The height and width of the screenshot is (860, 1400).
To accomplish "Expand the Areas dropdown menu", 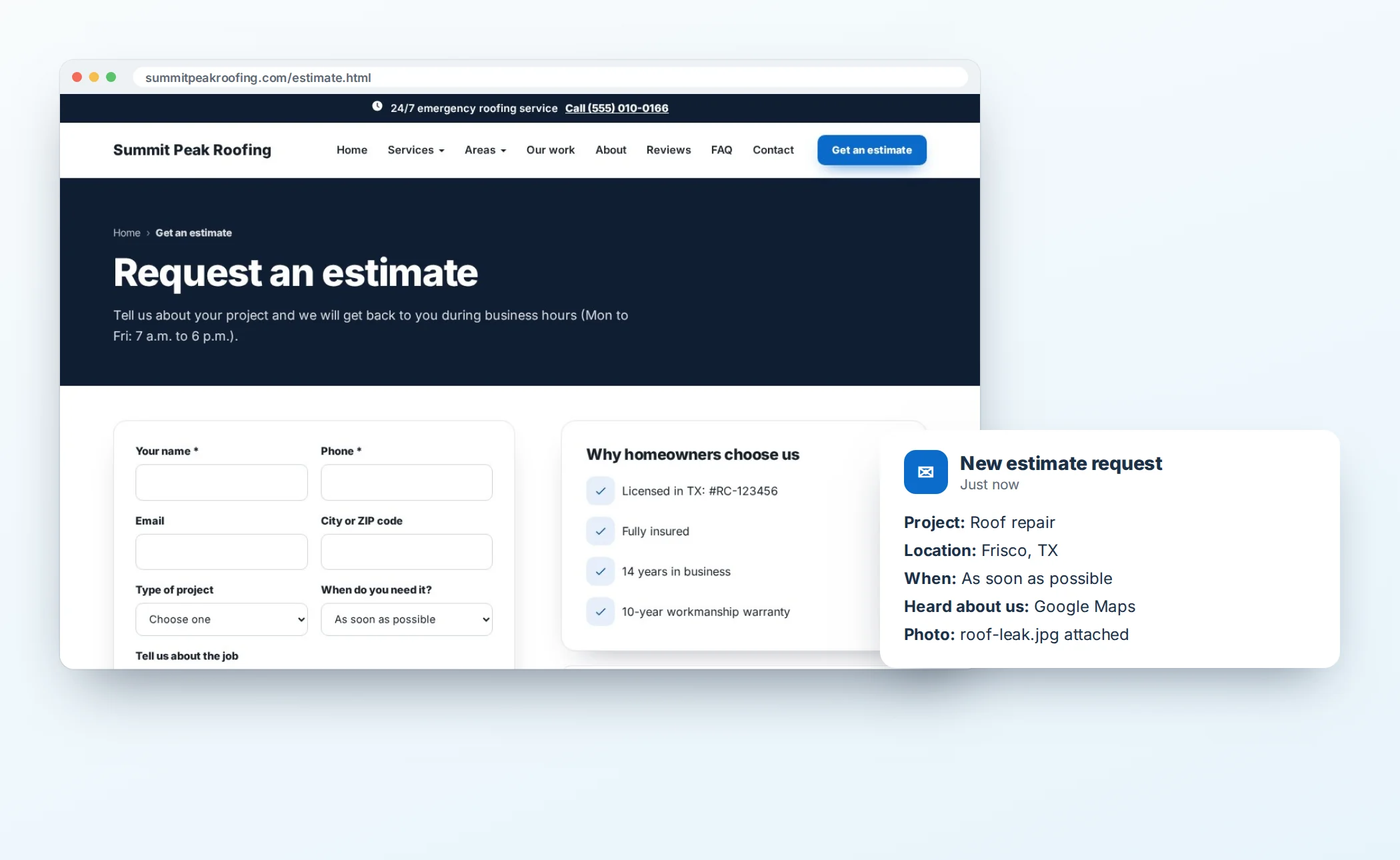I will (485, 150).
